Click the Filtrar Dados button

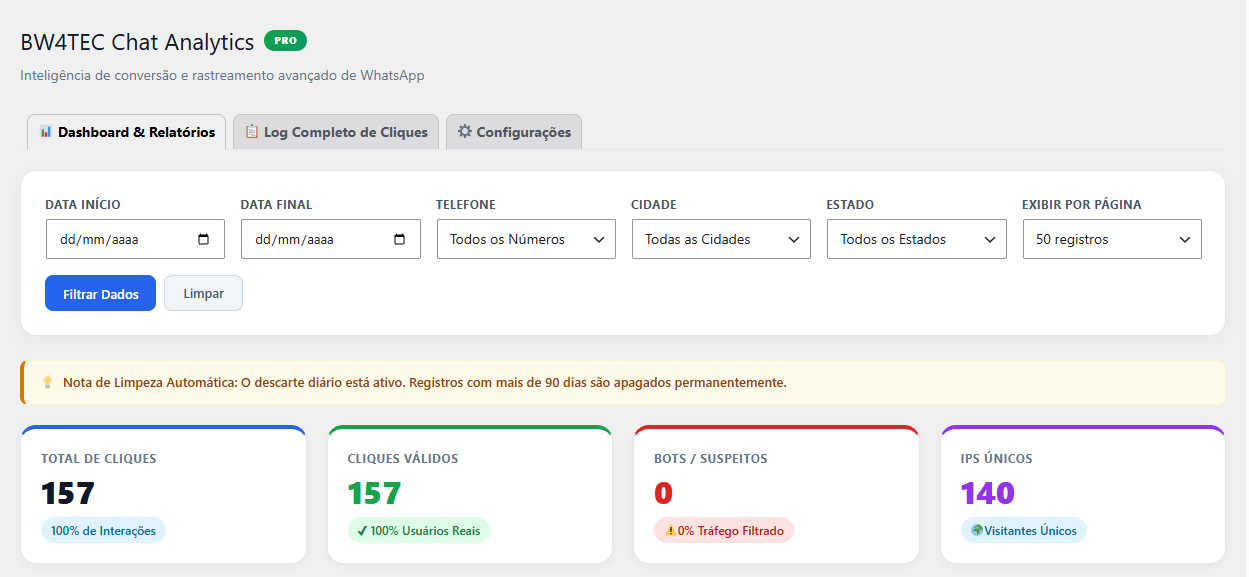[x=100, y=294]
